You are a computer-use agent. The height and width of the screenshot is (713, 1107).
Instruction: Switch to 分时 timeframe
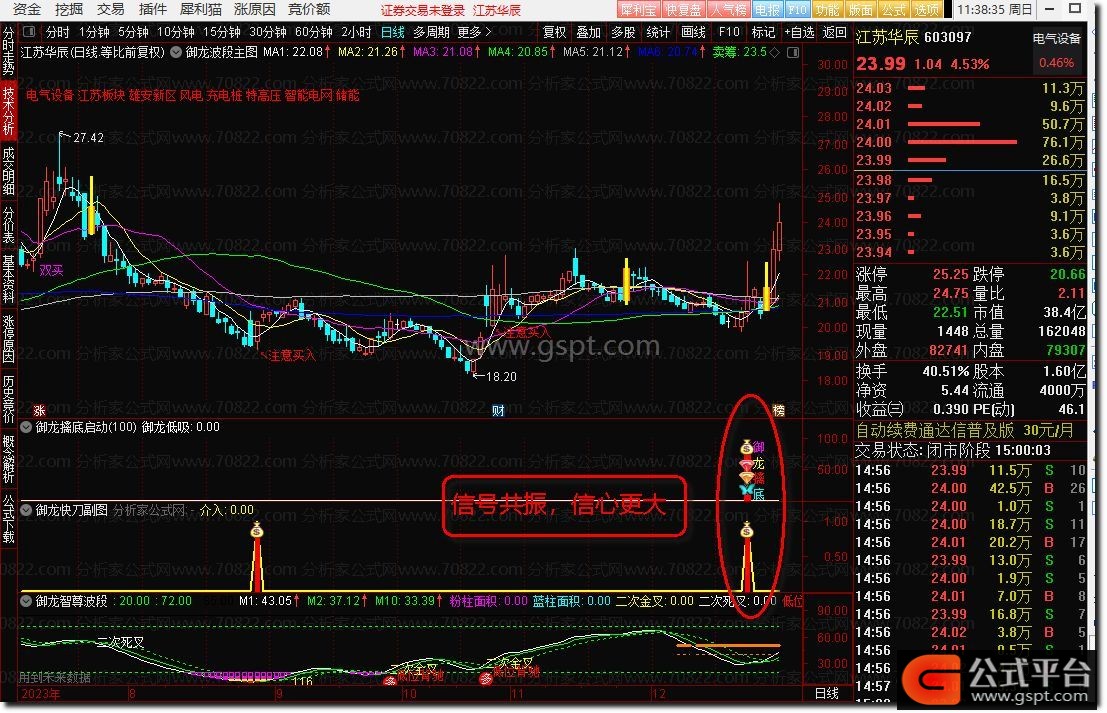(58, 32)
